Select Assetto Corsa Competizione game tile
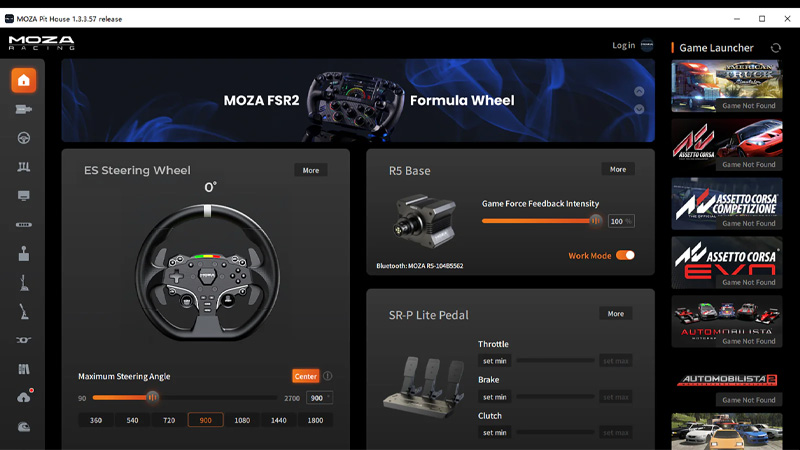The height and width of the screenshot is (450, 800). tap(727, 204)
